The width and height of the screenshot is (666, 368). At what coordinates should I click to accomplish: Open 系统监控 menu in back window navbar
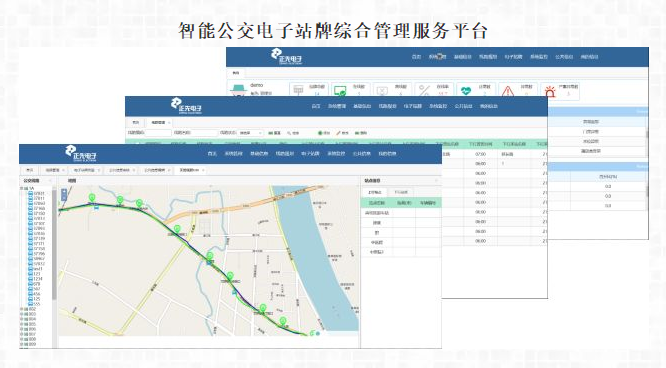539,57
